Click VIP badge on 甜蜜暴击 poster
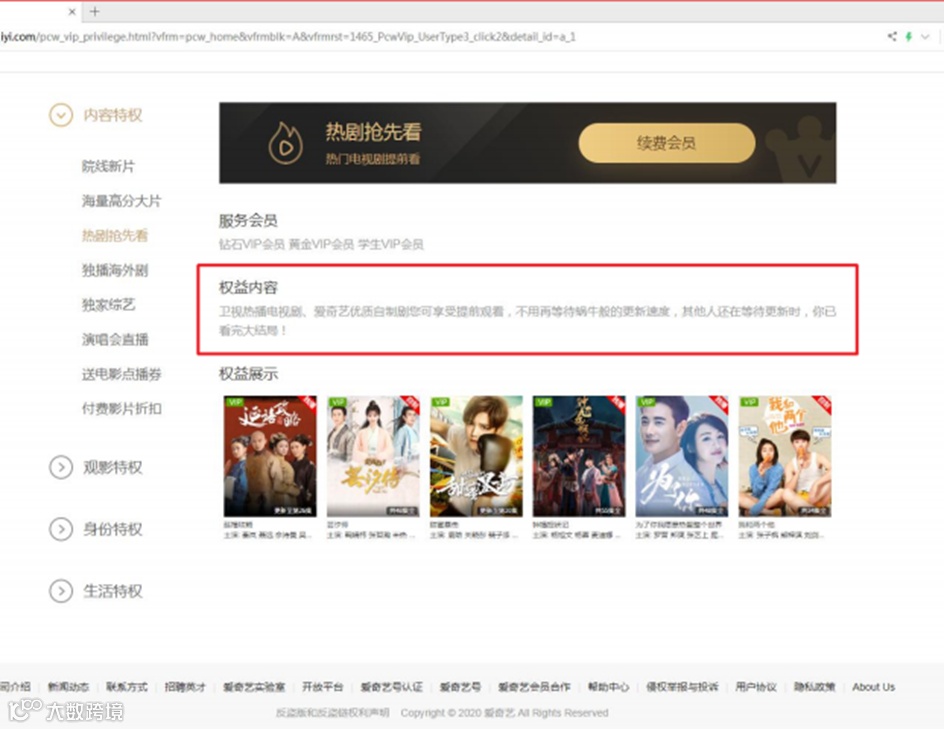 click(x=439, y=402)
